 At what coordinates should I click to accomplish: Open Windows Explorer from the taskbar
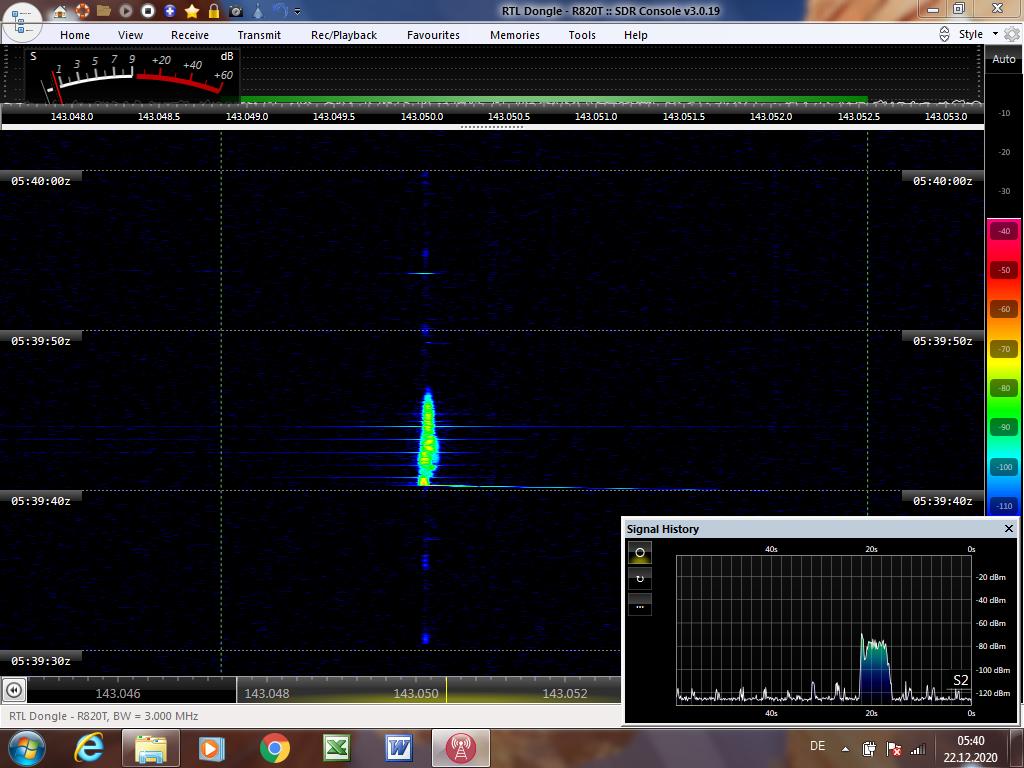point(151,748)
